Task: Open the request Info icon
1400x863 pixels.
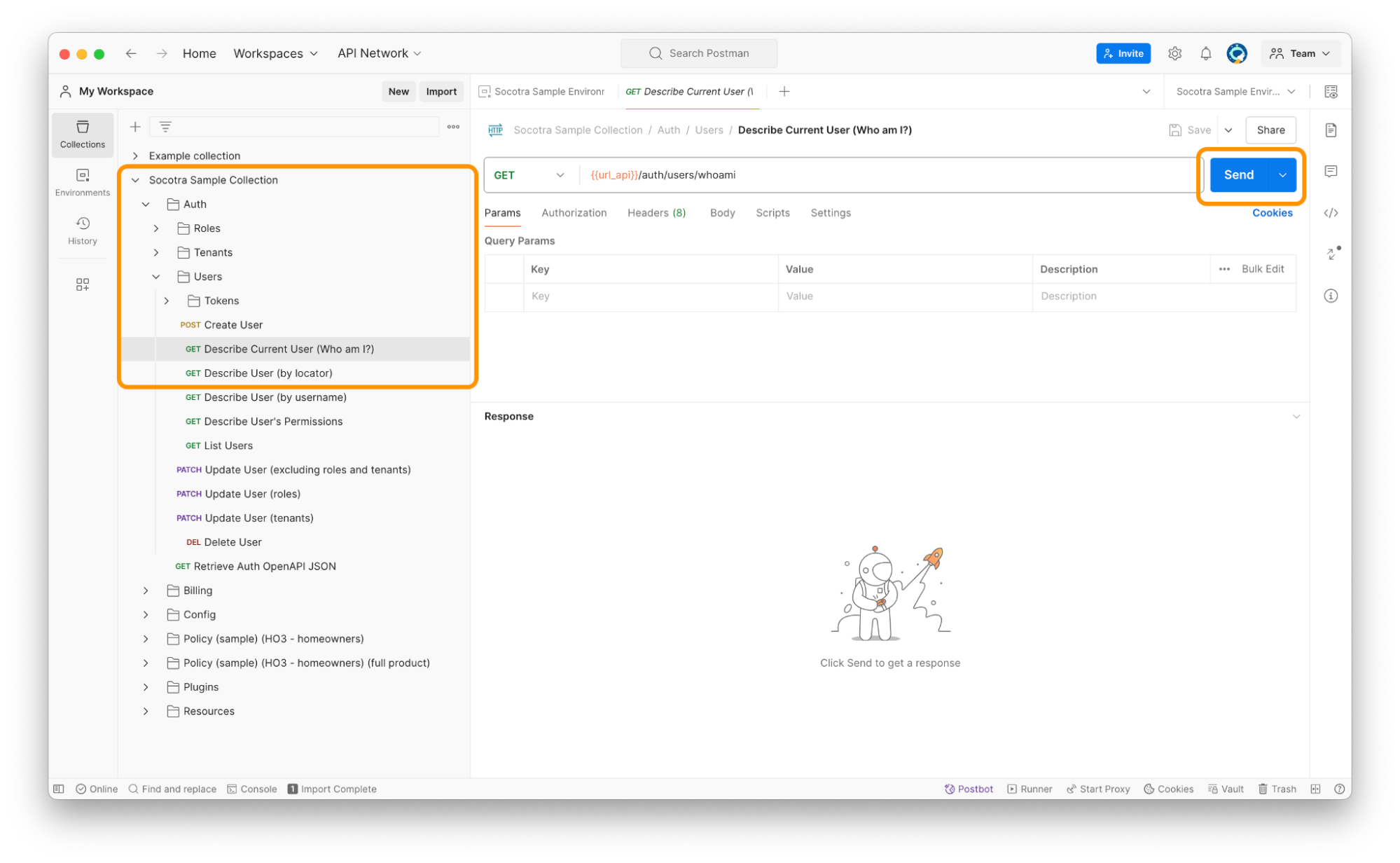Action: pyautogui.click(x=1331, y=296)
